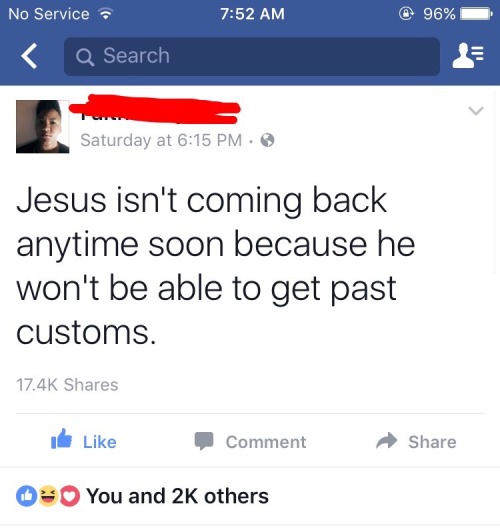Open the friend requests icon
The height and width of the screenshot is (532, 500).
[468, 56]
